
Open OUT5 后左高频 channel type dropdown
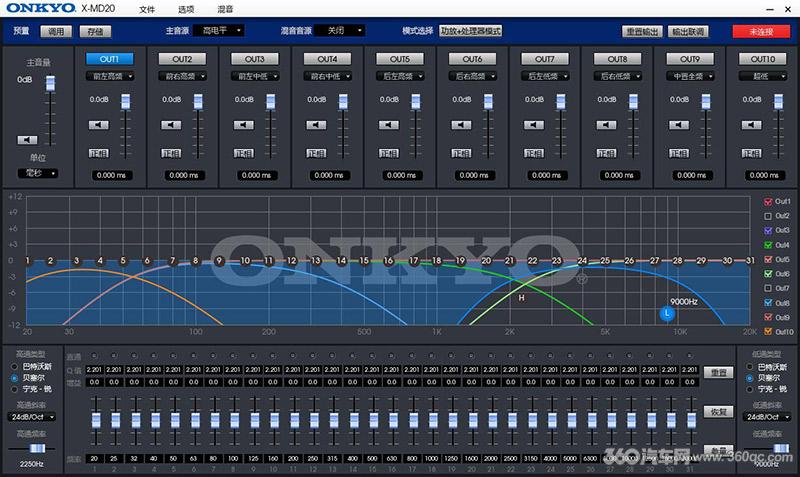point(400,77)
